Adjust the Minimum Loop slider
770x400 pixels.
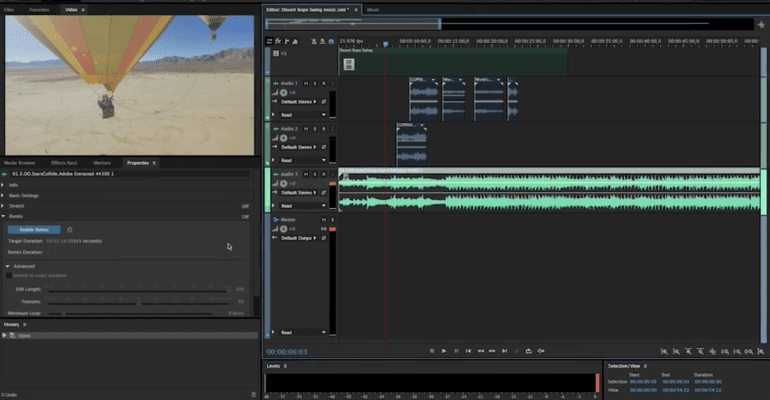pos(130,314)
